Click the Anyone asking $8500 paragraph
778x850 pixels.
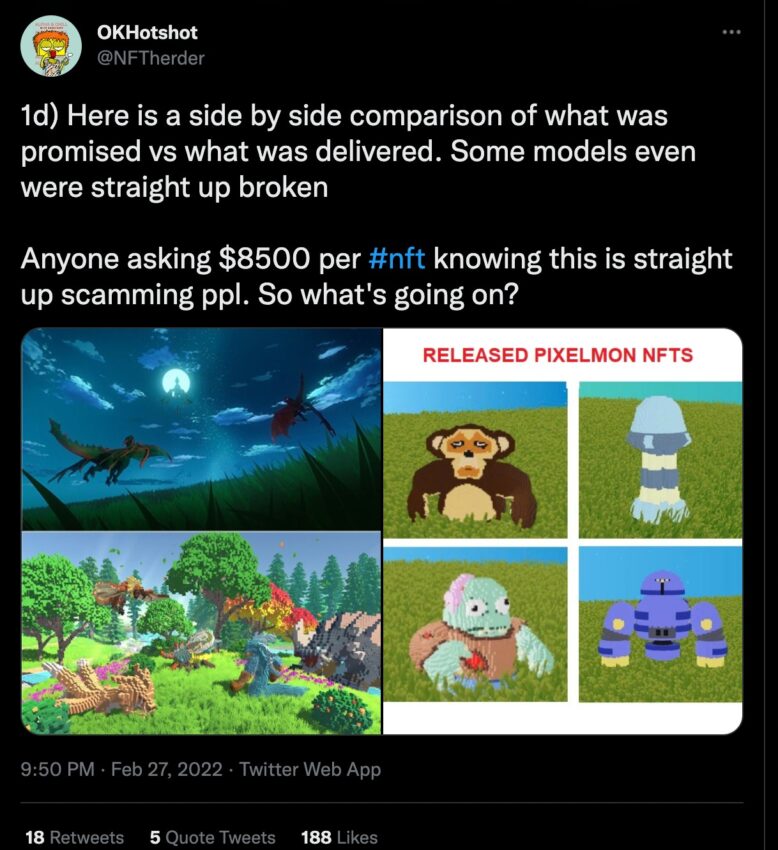(376, 276)
